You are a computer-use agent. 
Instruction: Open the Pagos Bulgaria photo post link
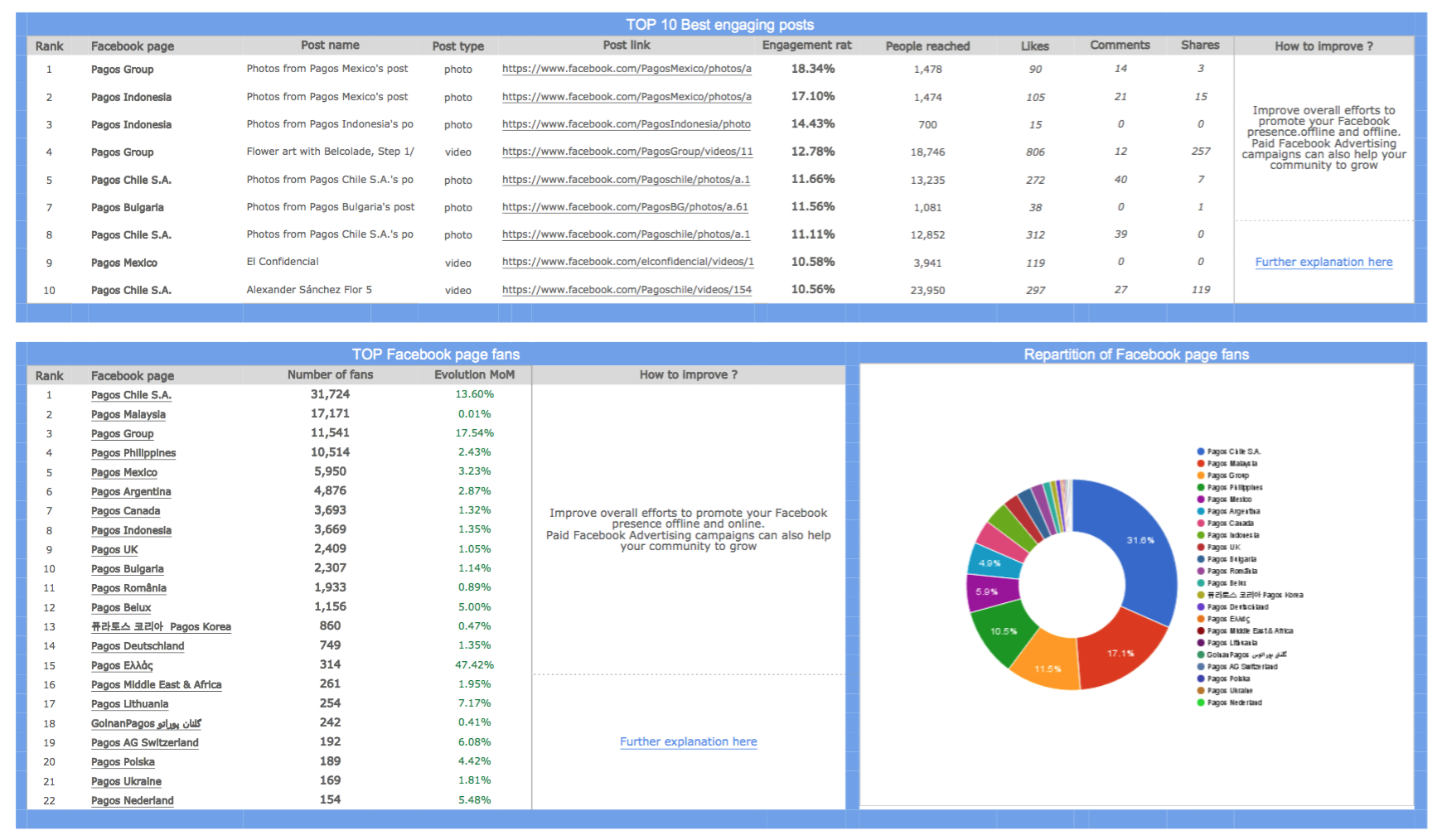(x=625, y=207)
